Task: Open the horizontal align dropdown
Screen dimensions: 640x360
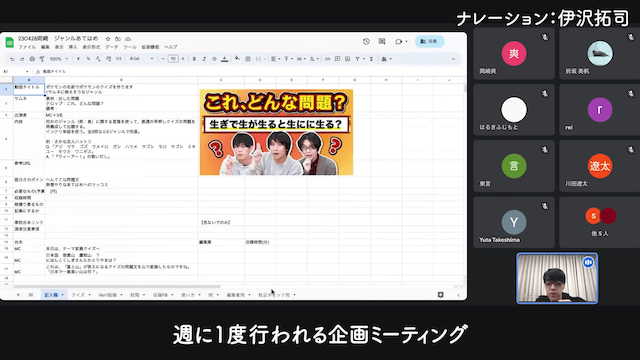Action: [x=276, y=59]
